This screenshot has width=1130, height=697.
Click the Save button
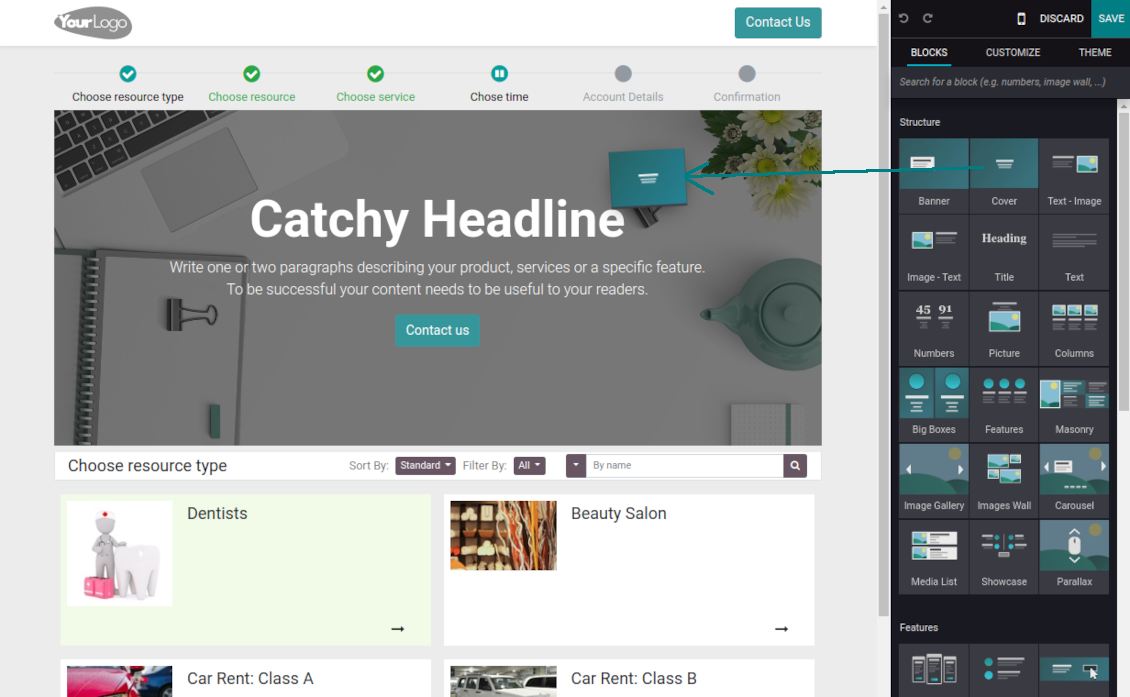[x=1110, y=19]
